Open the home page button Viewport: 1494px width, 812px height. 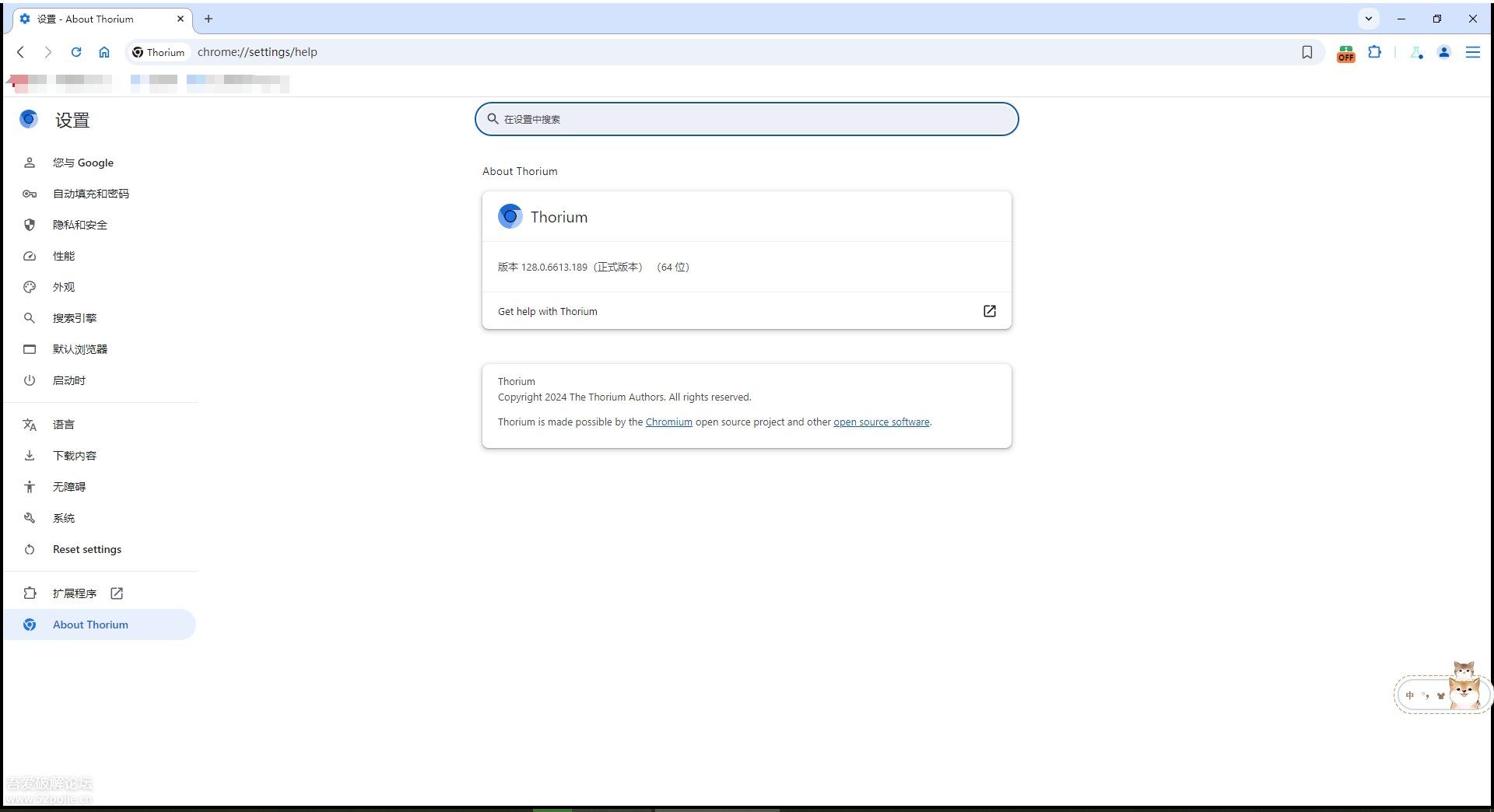coord(104,52)
